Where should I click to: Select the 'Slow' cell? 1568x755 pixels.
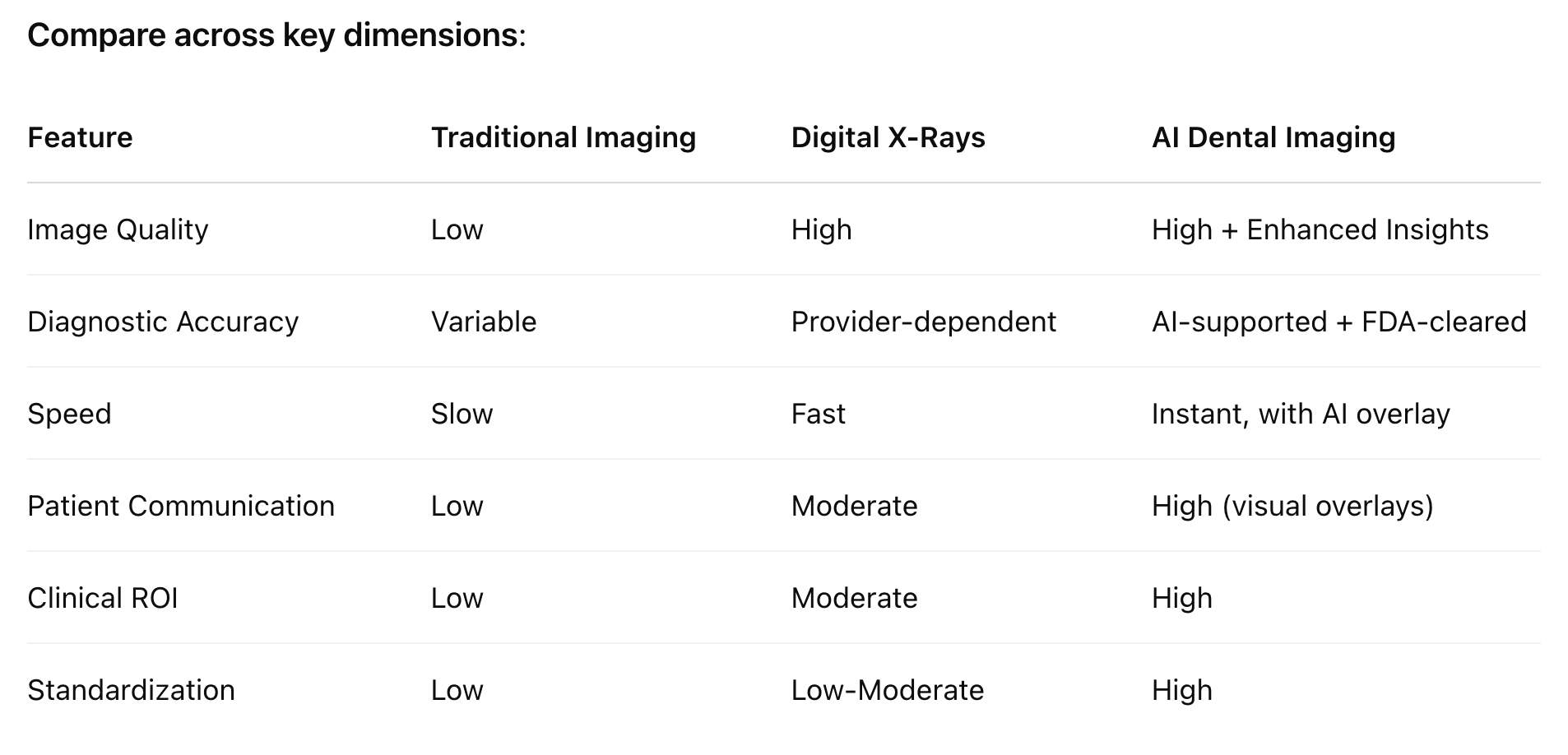pos(462,414)
